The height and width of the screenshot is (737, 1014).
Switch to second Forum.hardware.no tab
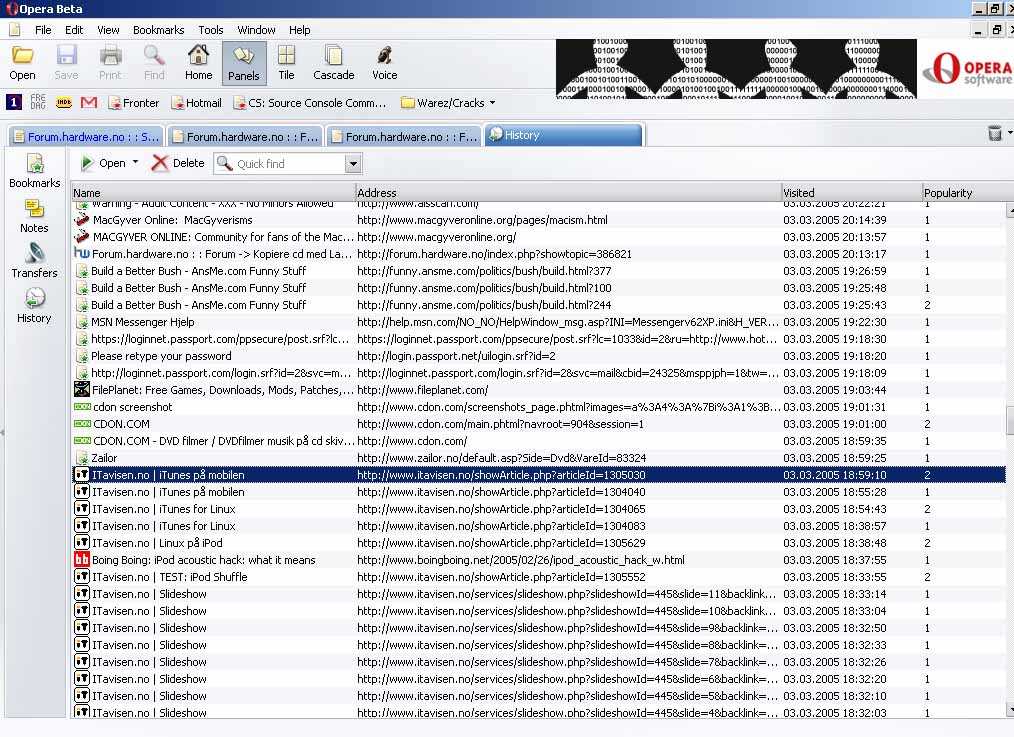coord(245,136)
